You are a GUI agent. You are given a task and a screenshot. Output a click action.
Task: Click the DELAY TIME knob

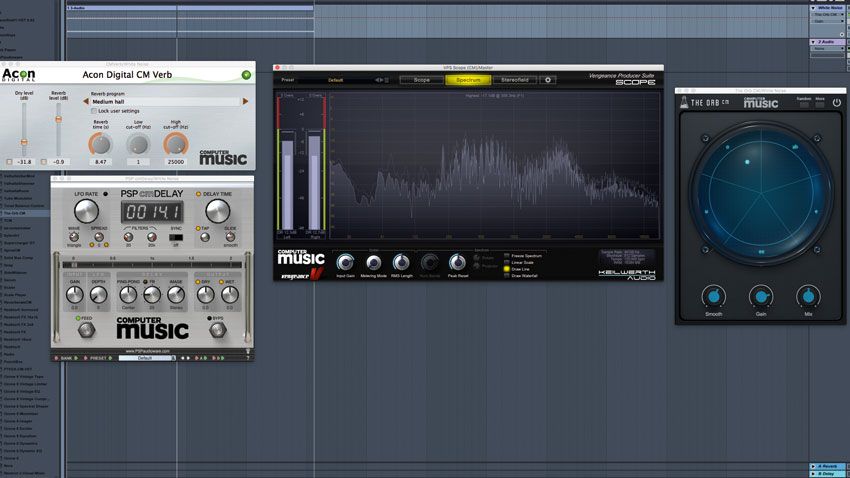tap(217, 211)
